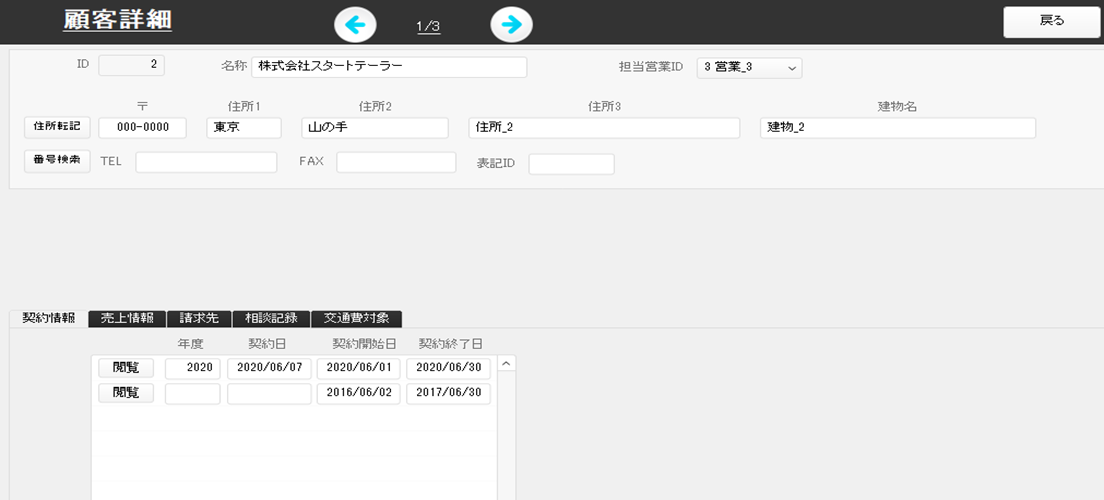Image resolution: width=1104 pixels, height=500 pixels.
Task: Click the 年度 cell showing 2020
Action: tap(193, 368)
